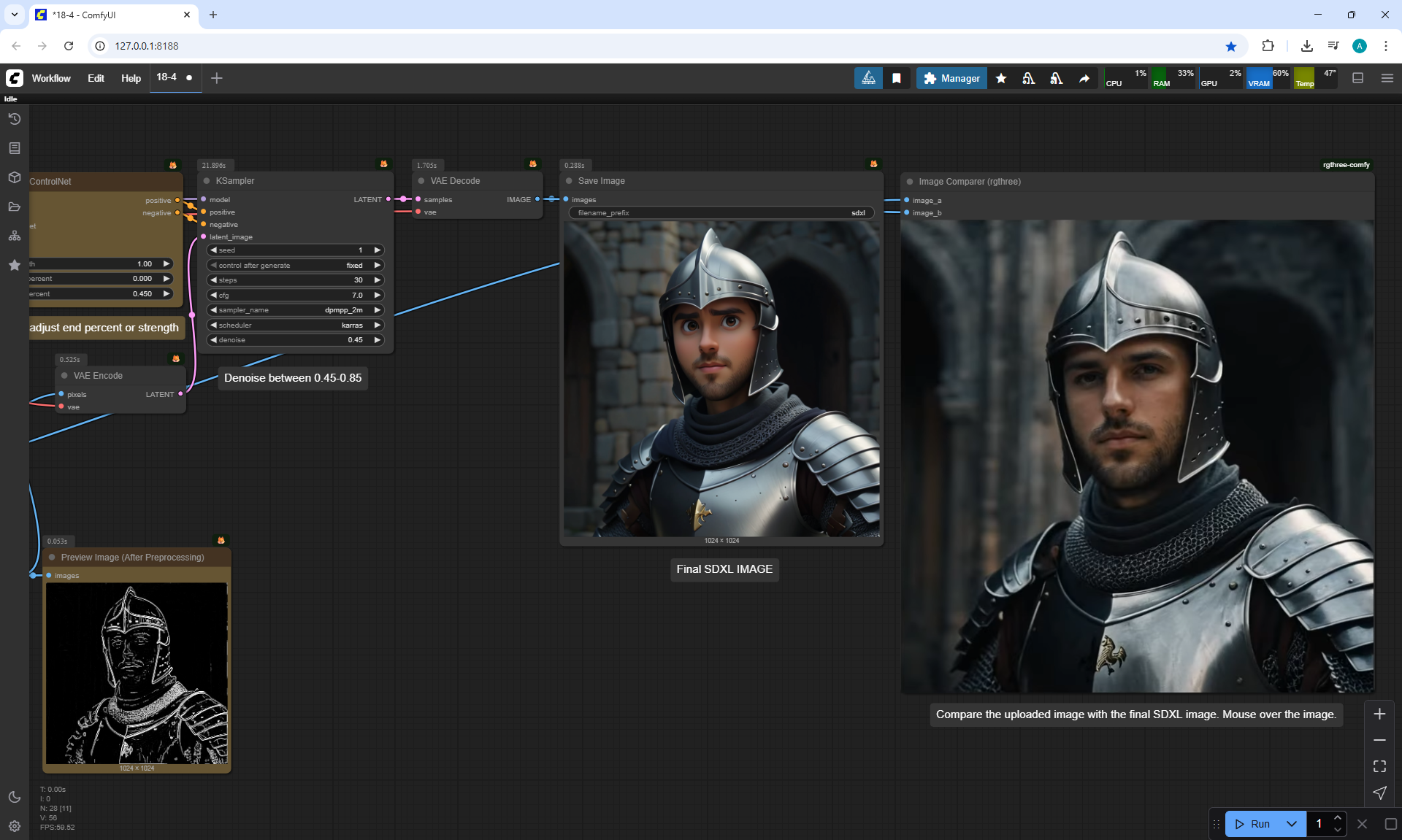Open the Workflow menu
The width and height of the screenshot is (1402, 840).
click(x=51, y=78)
